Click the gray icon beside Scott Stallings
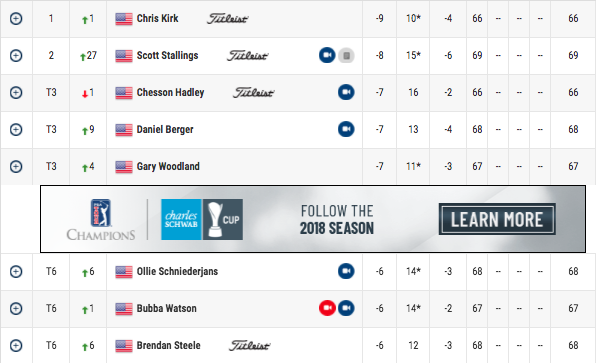 point(346,55)
